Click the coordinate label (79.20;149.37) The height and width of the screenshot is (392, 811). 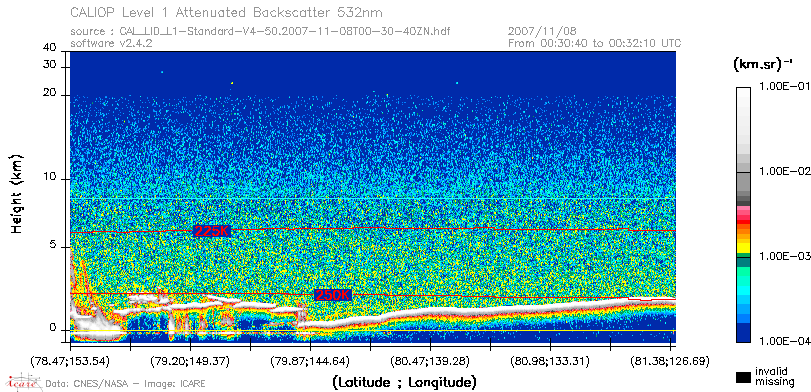pos(190,360)
